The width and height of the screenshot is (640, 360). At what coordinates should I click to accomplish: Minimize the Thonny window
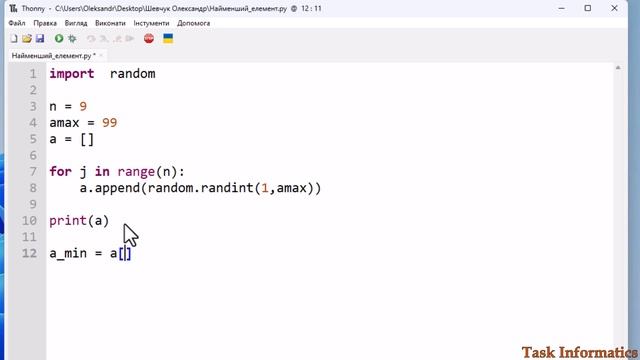pos(562,8)
